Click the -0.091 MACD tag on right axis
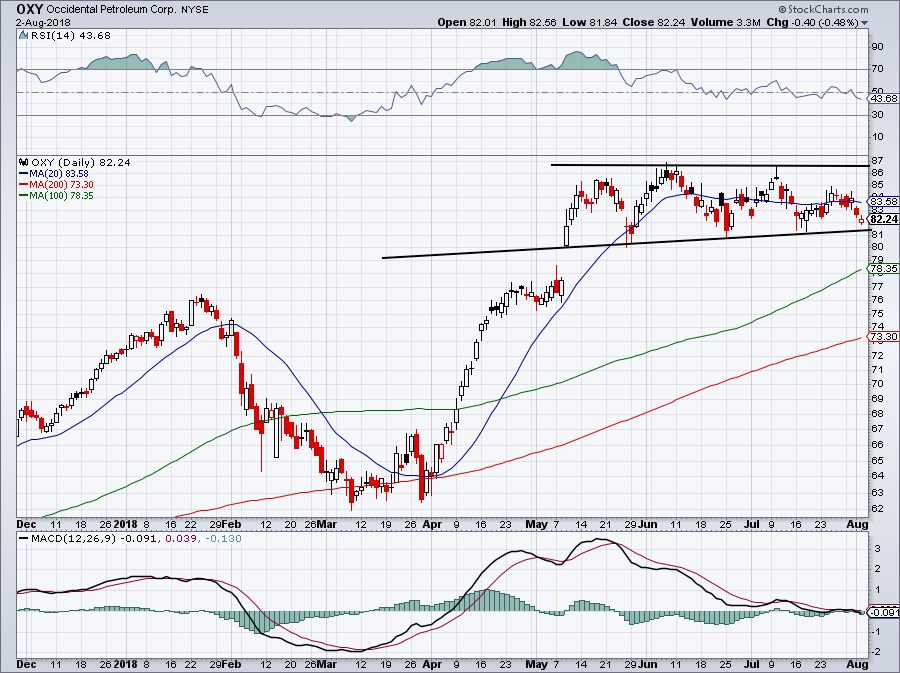 coord(883,612)
